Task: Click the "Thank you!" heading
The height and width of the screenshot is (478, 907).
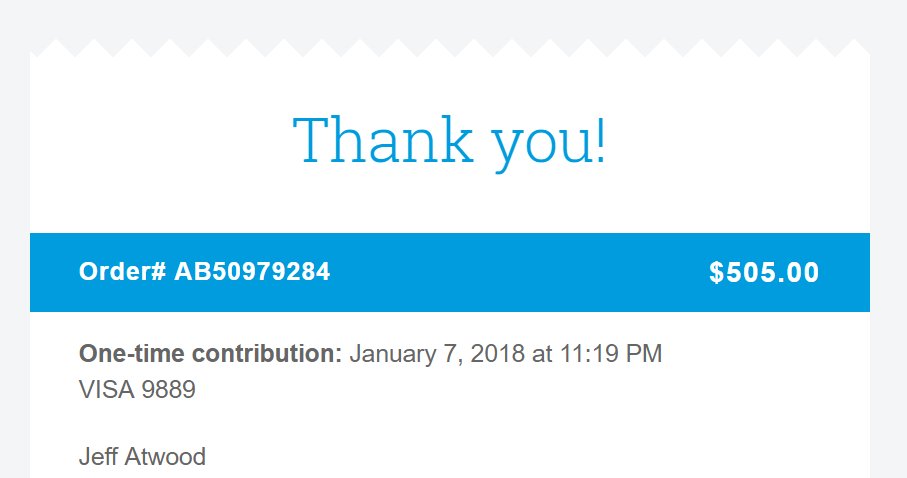Action: [450, 140]
